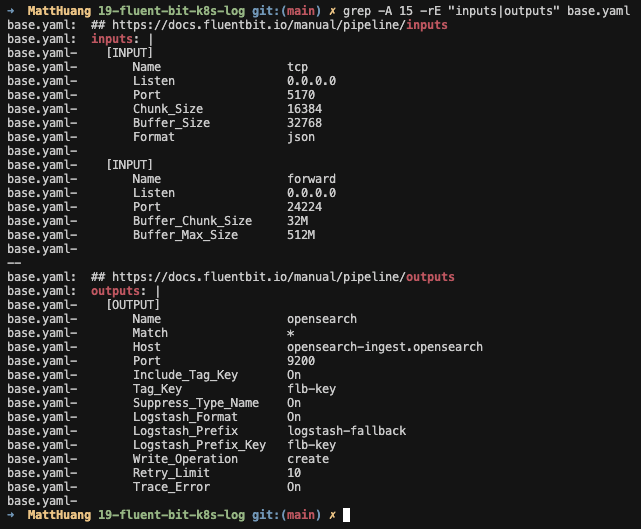Click the green prompt arrow on the top line

coord(10,10)
